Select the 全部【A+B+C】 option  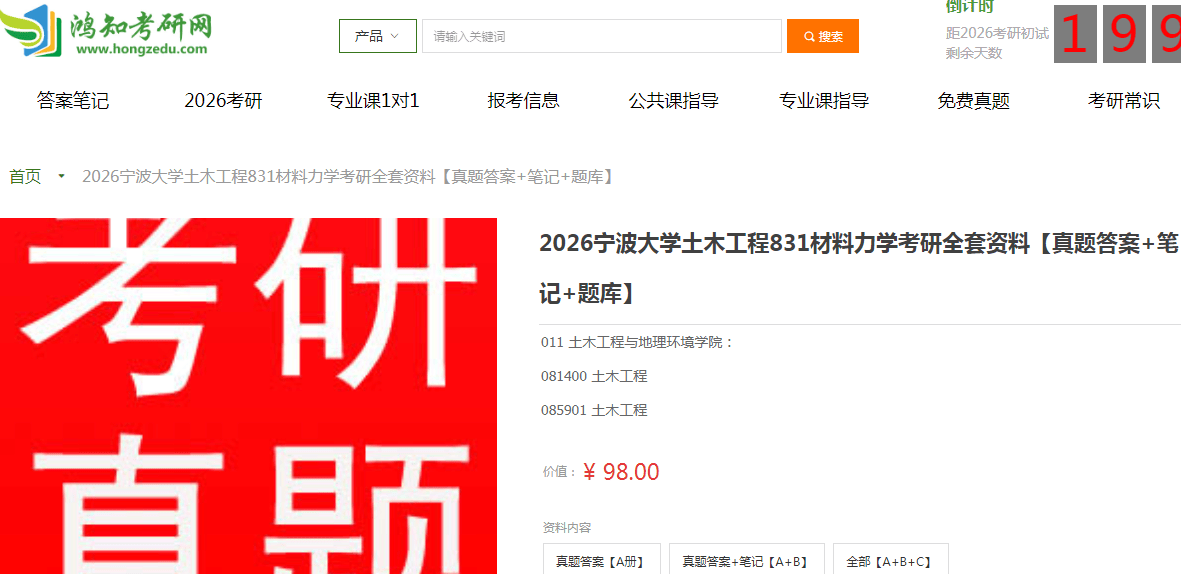[x=890, y=561]
